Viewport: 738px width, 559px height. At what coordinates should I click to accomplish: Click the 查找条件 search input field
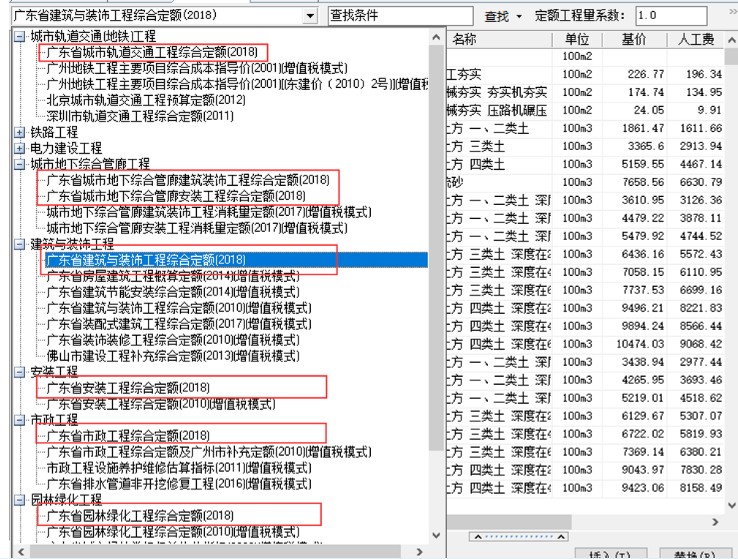pos(401,16)
